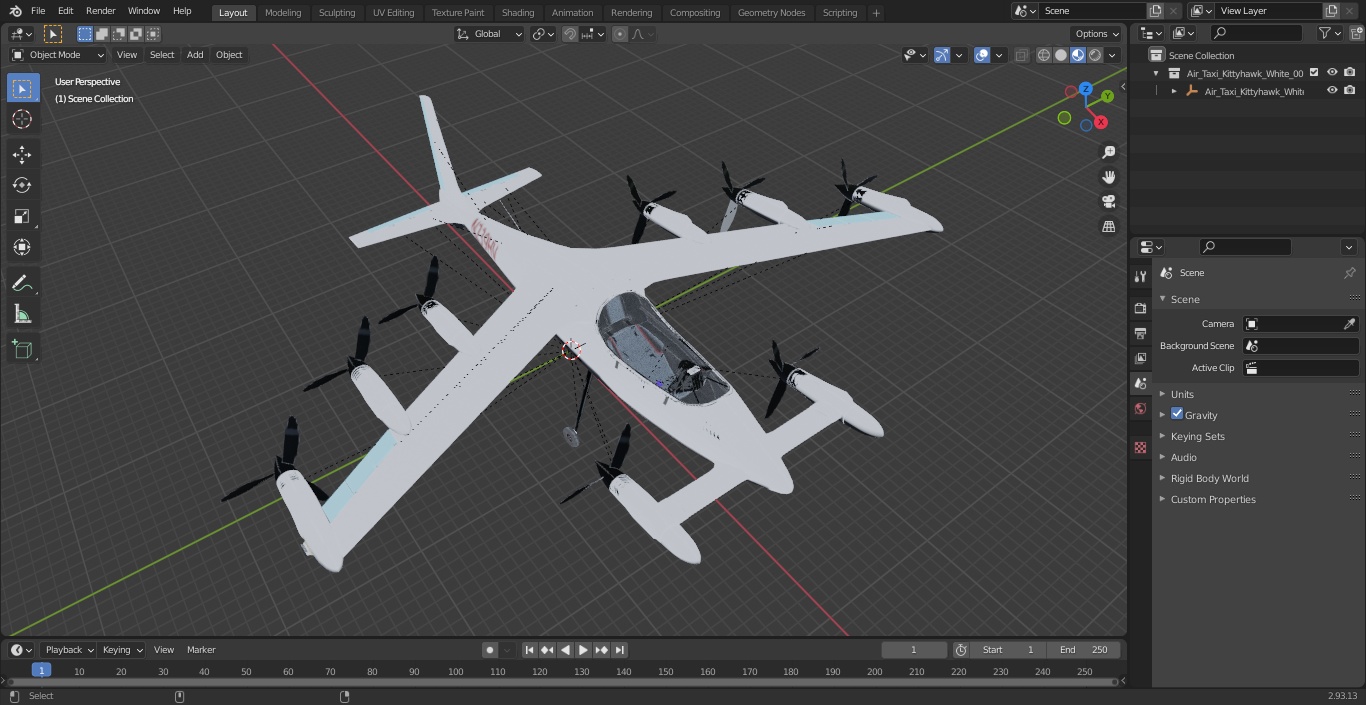Click the Blender logo menu icon
Viewport: 1366px width, 705px height.
[16, 11]
